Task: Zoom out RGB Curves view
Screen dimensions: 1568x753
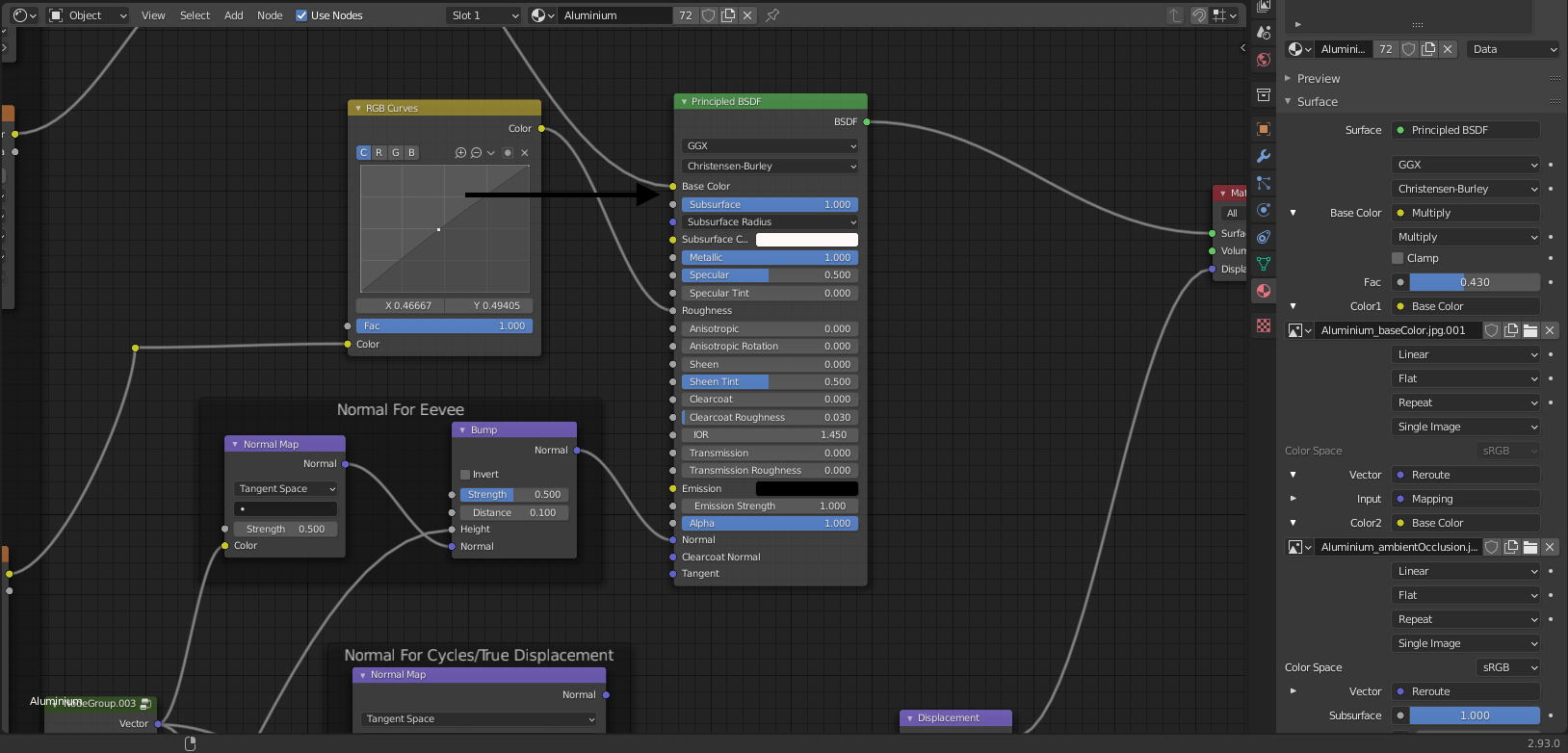Action: point(476,153)
